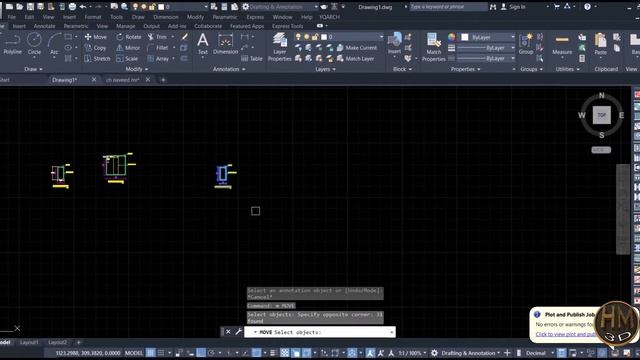Viewport: 640px width, 360px height.
Task: Open the Help question mark icon
Action: 587,7
